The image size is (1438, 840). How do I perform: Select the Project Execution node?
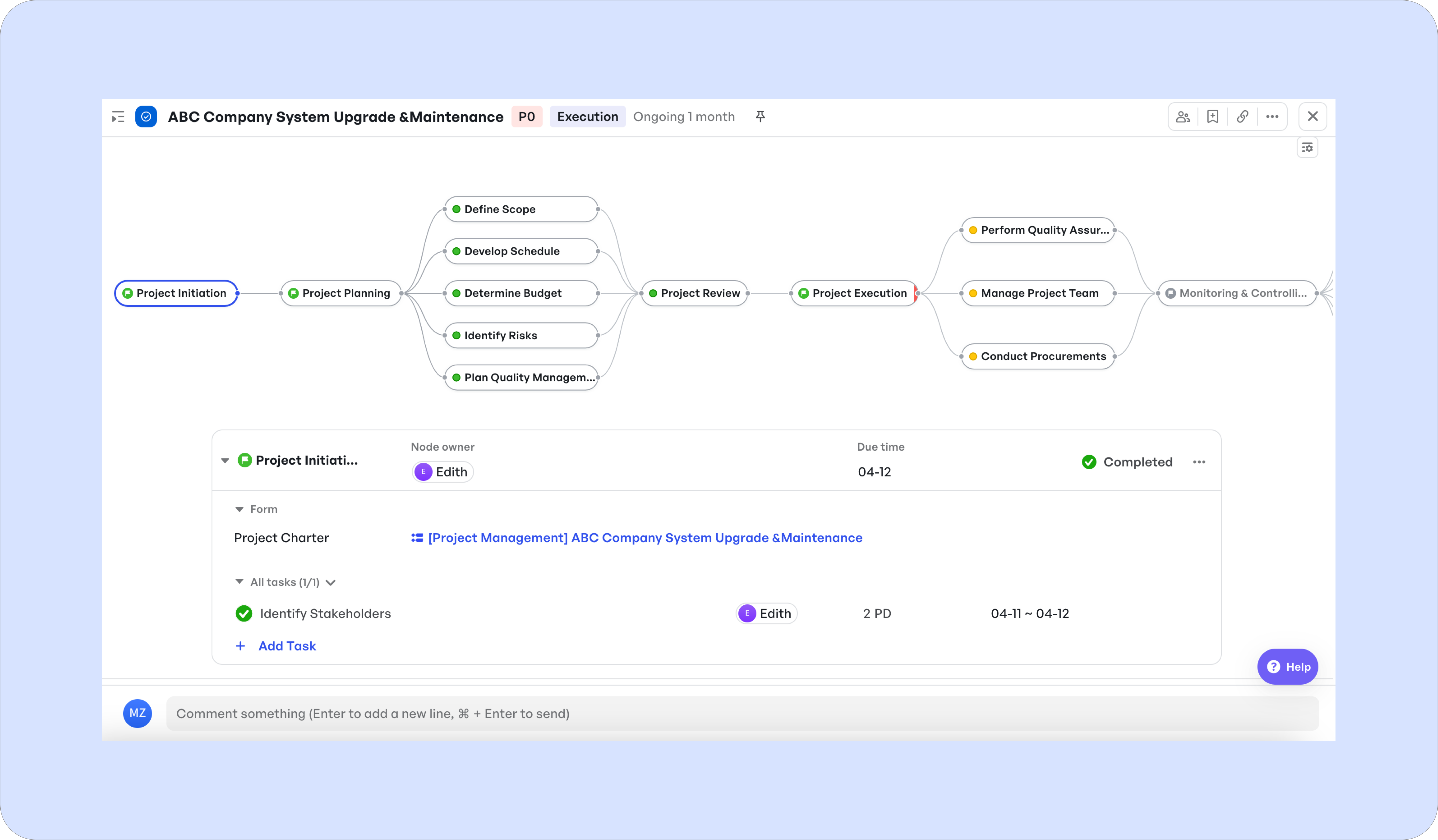854,293
